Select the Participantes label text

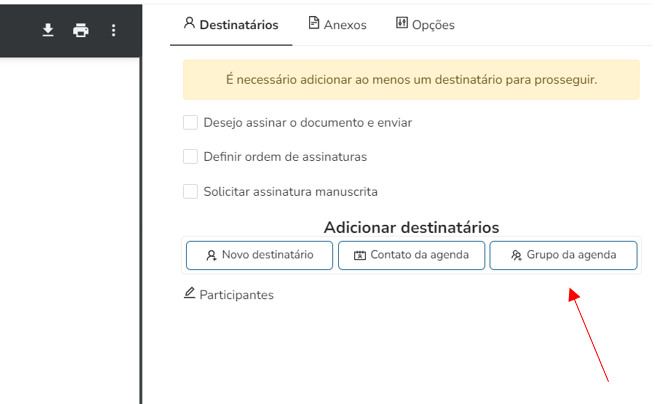[x=236, y=295]
